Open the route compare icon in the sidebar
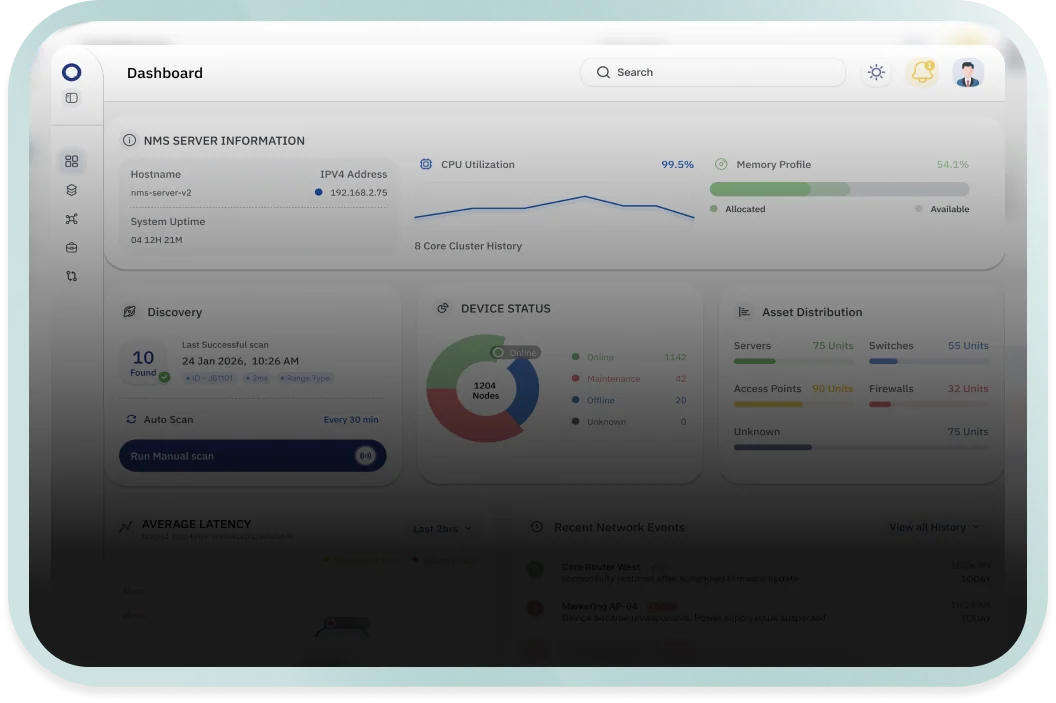 [x=71, y=276]
